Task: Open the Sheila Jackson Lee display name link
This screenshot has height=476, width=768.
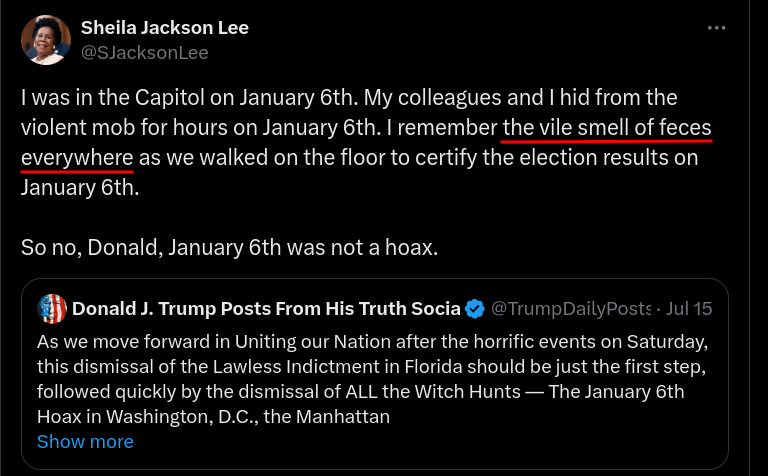Action: [x=165, y=28]
